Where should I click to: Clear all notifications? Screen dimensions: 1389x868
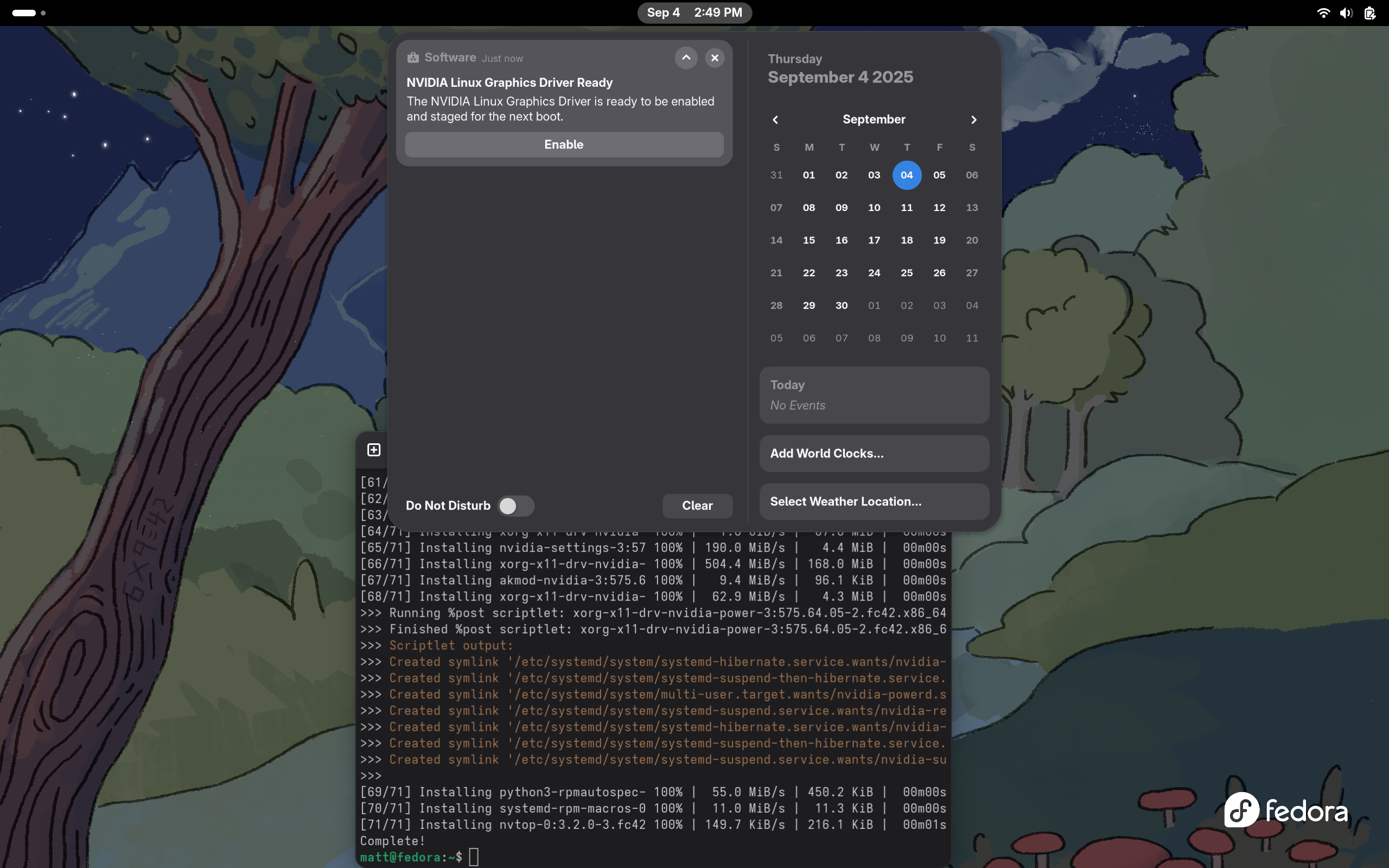697,506
